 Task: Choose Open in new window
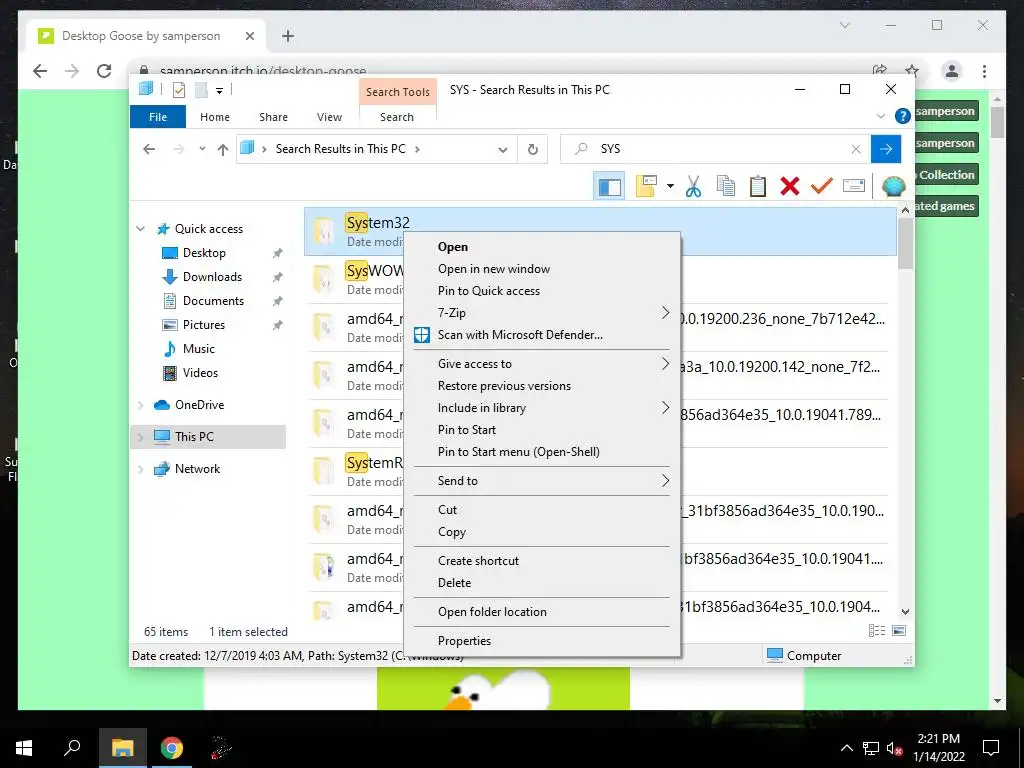coord(542,269)
